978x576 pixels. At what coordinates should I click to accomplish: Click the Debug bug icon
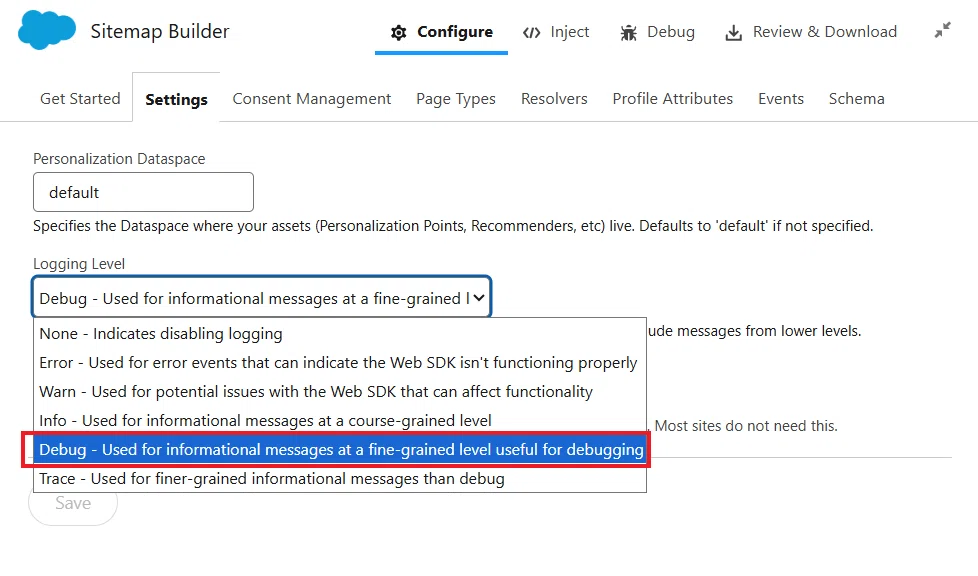click(628, 32)
